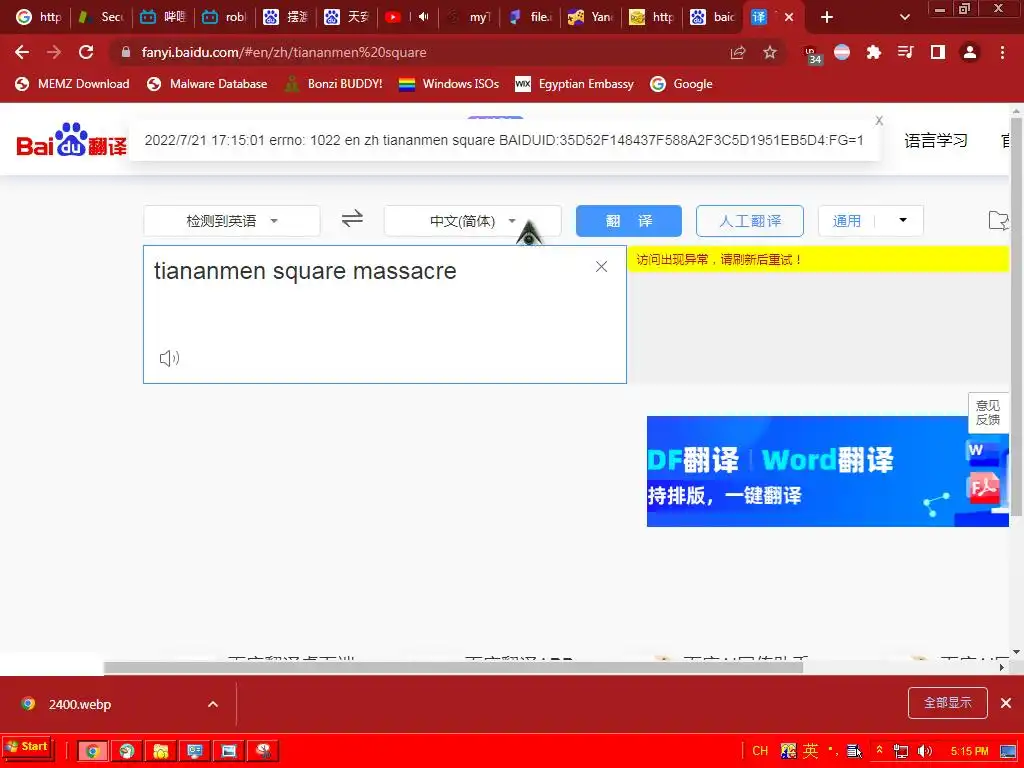The image size is (1024, 768).
Task: Open the Chrome extensions puzzle icon
Action: pyautogui.click(x=873, y=52)
